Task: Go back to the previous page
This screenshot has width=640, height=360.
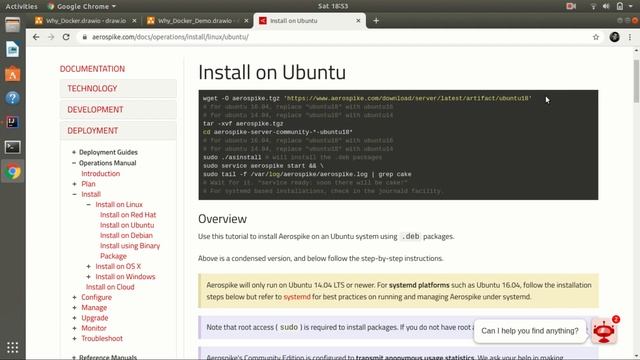Action: point(36,37)
